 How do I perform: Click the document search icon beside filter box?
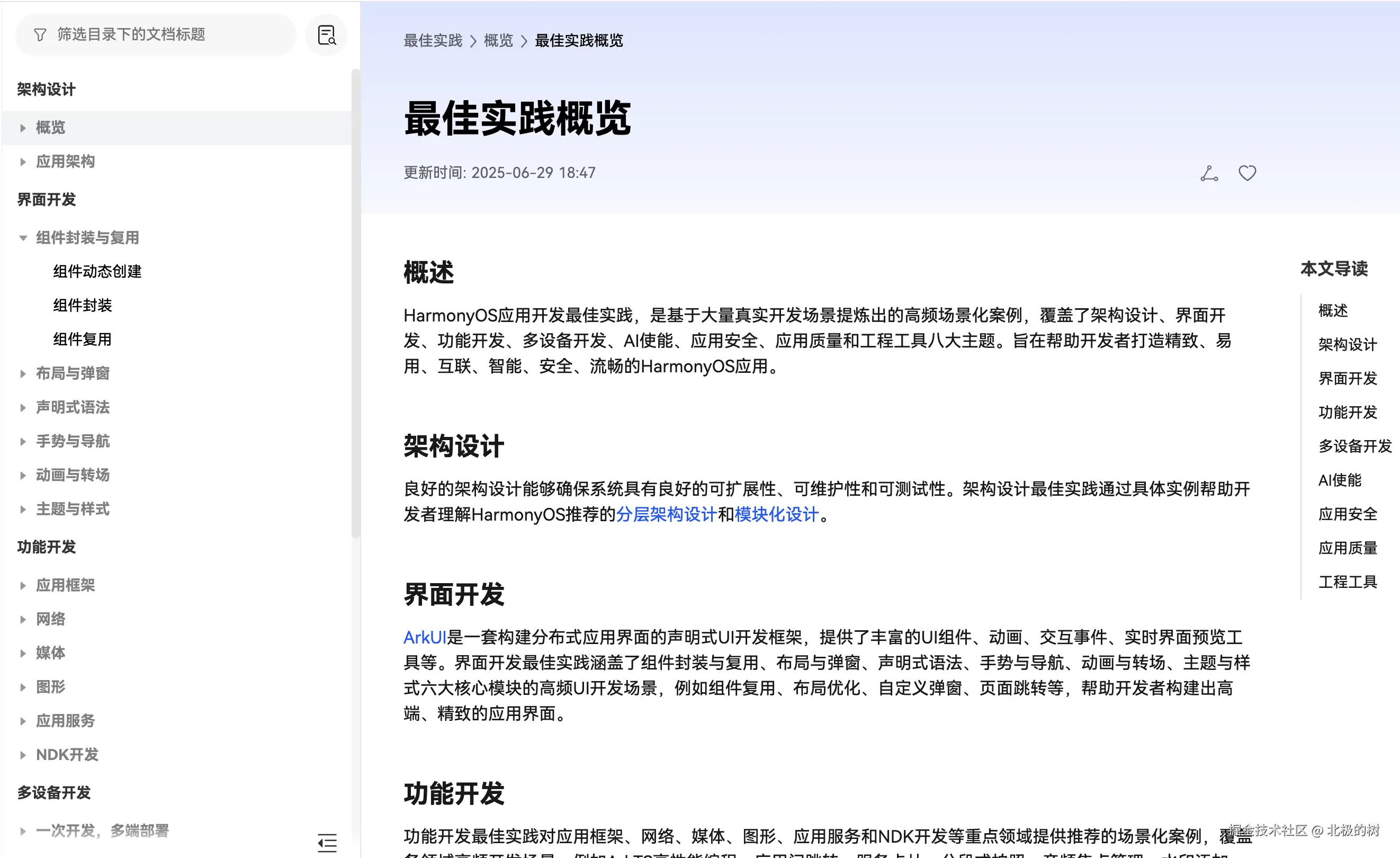coord(326,35)
